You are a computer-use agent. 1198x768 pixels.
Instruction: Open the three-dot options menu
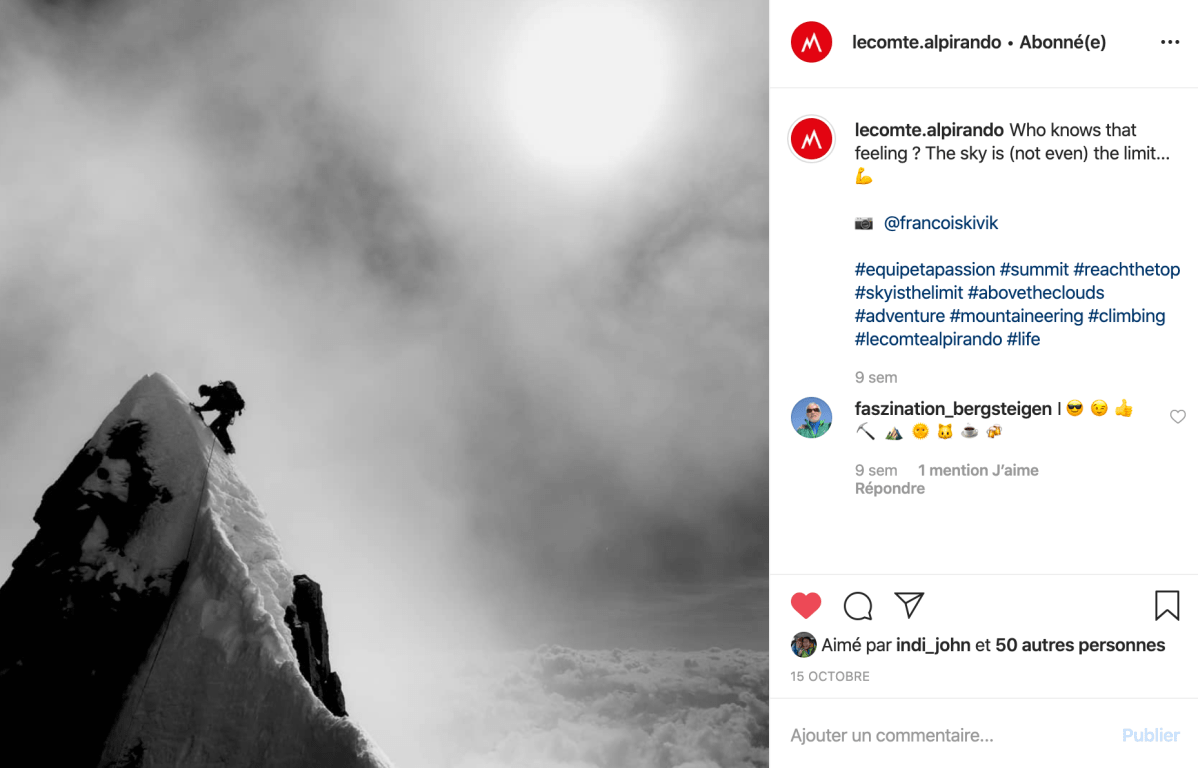(x=1170, y=42)
